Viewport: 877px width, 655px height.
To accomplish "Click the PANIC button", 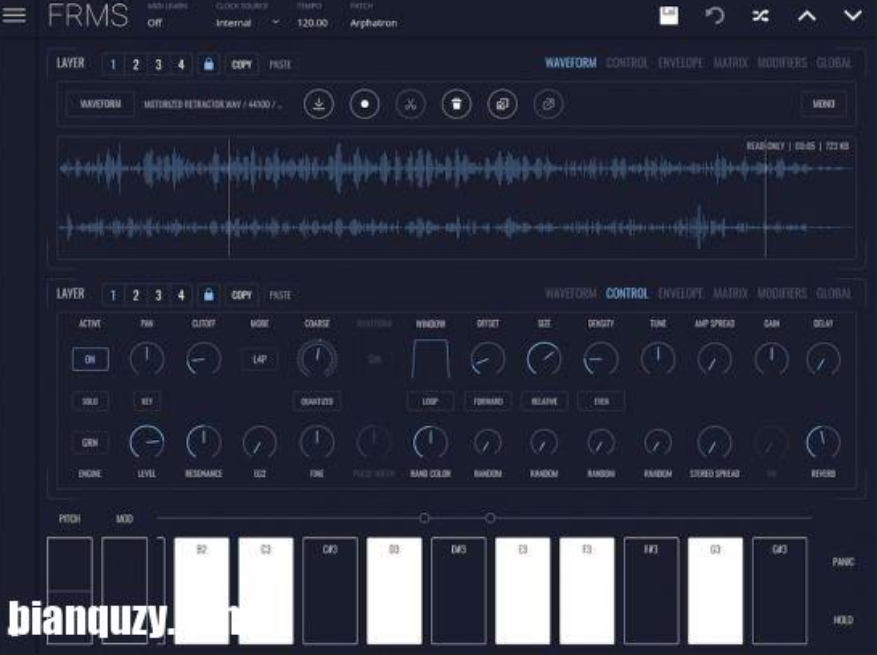I will (843, 562).
